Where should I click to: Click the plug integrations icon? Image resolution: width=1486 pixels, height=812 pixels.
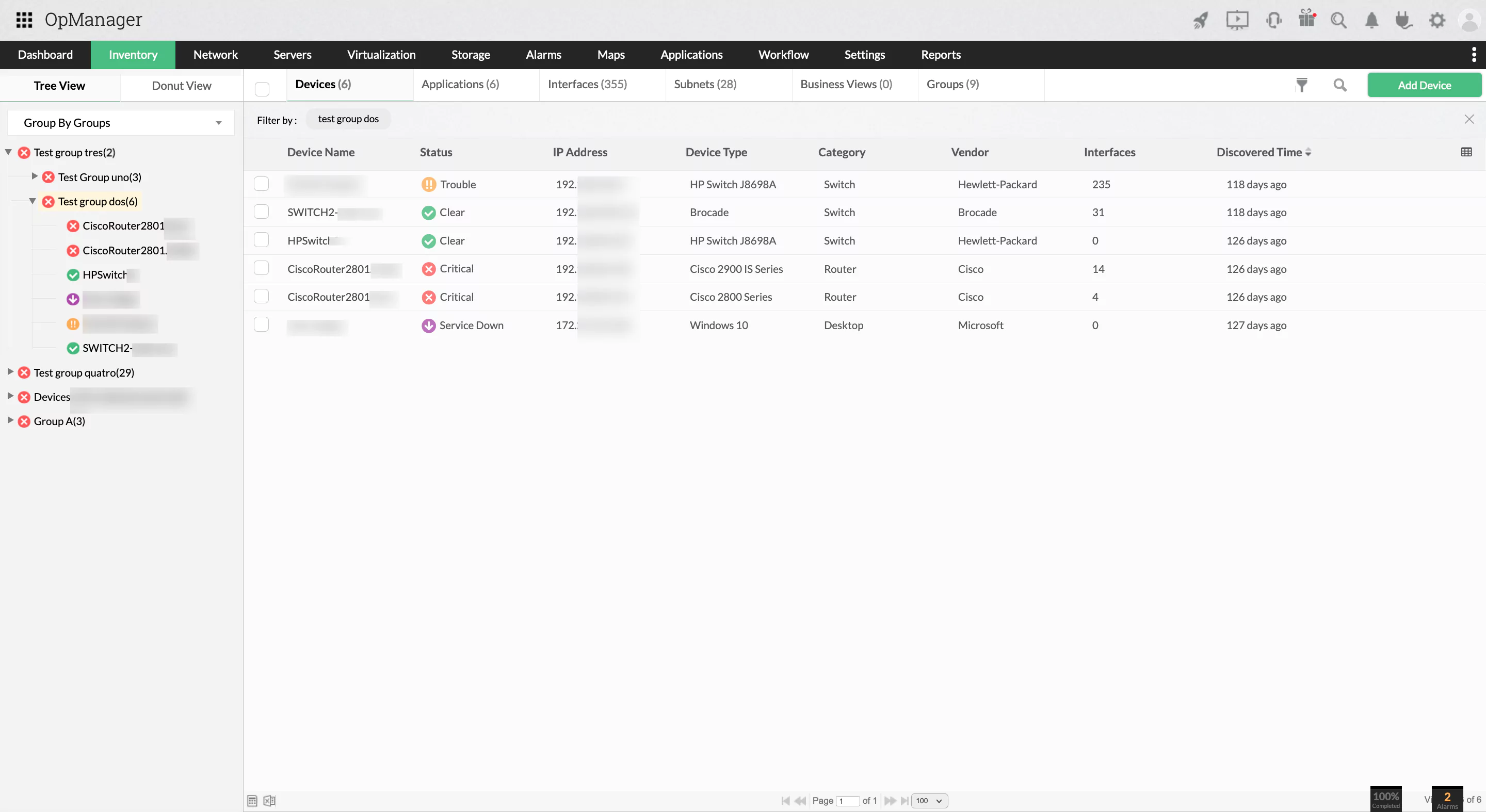coord(1403,20)
